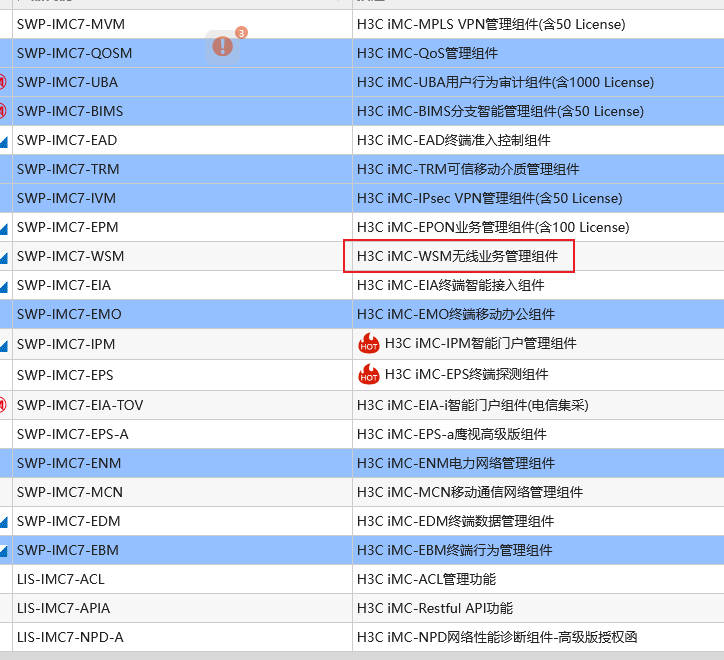Click the HOT flame icon beside IPM description
Screen dimensions: 724x660
coord(368,344)
